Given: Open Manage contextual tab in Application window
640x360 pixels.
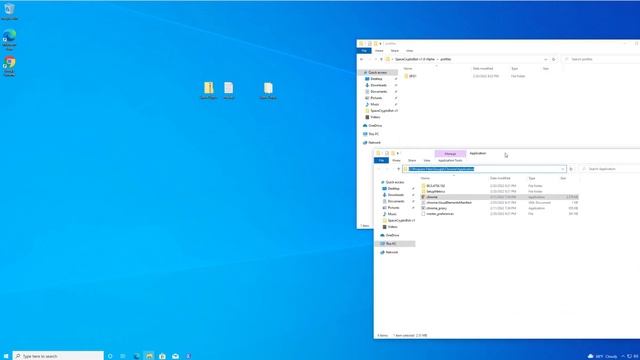Looking at the screenshot, I should pos(450,153).
